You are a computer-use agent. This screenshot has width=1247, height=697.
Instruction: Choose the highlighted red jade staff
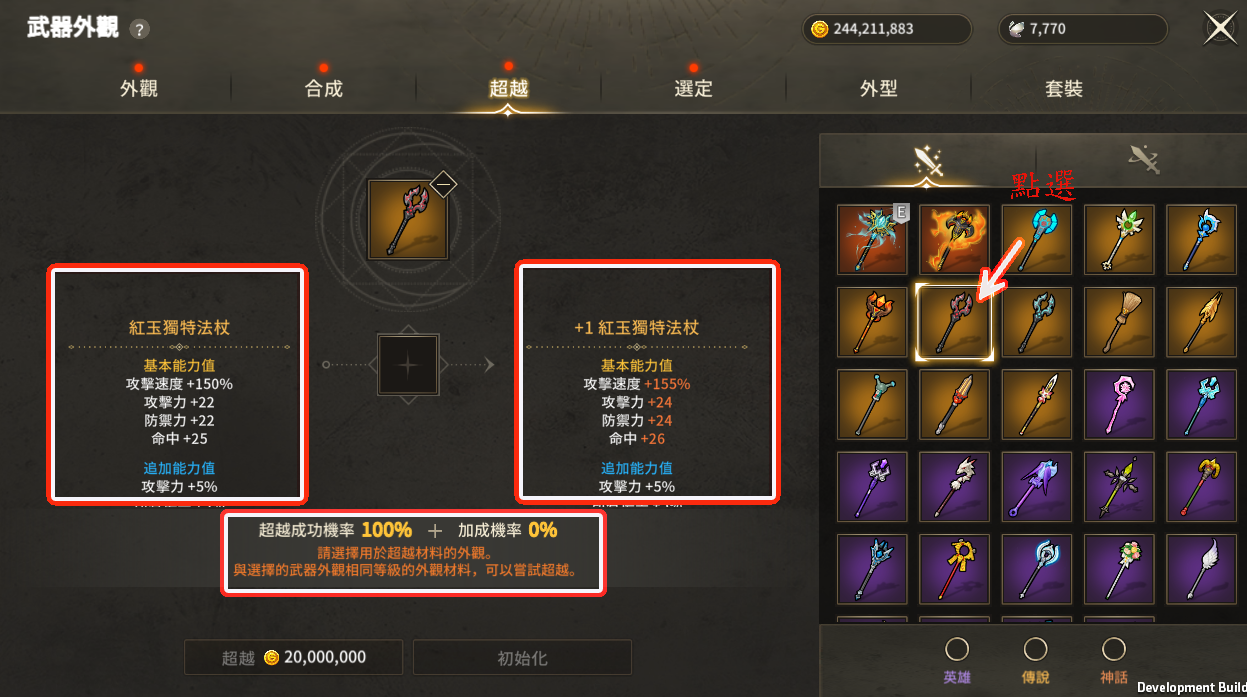point(955,322)
